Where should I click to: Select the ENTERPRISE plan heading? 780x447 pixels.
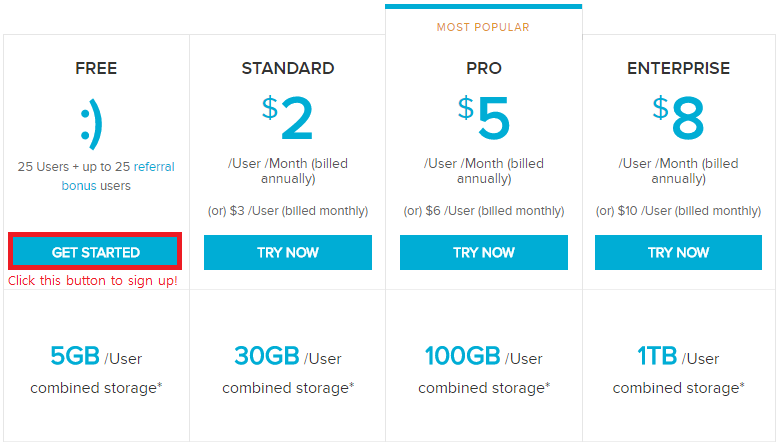[679, 69]
